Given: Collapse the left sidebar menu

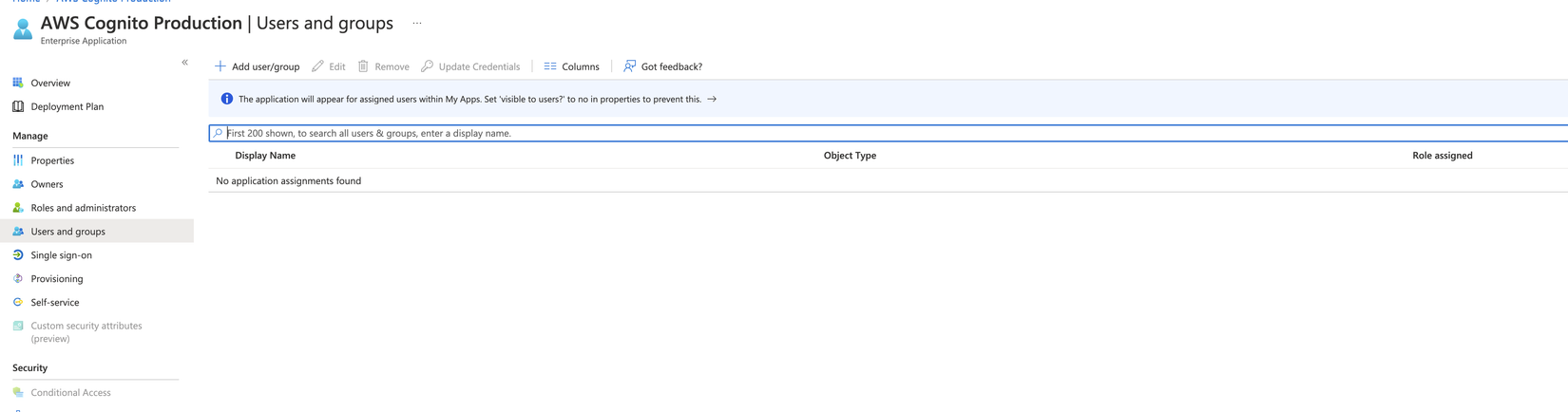Looking at the screenshot, I should pos(185,63).
